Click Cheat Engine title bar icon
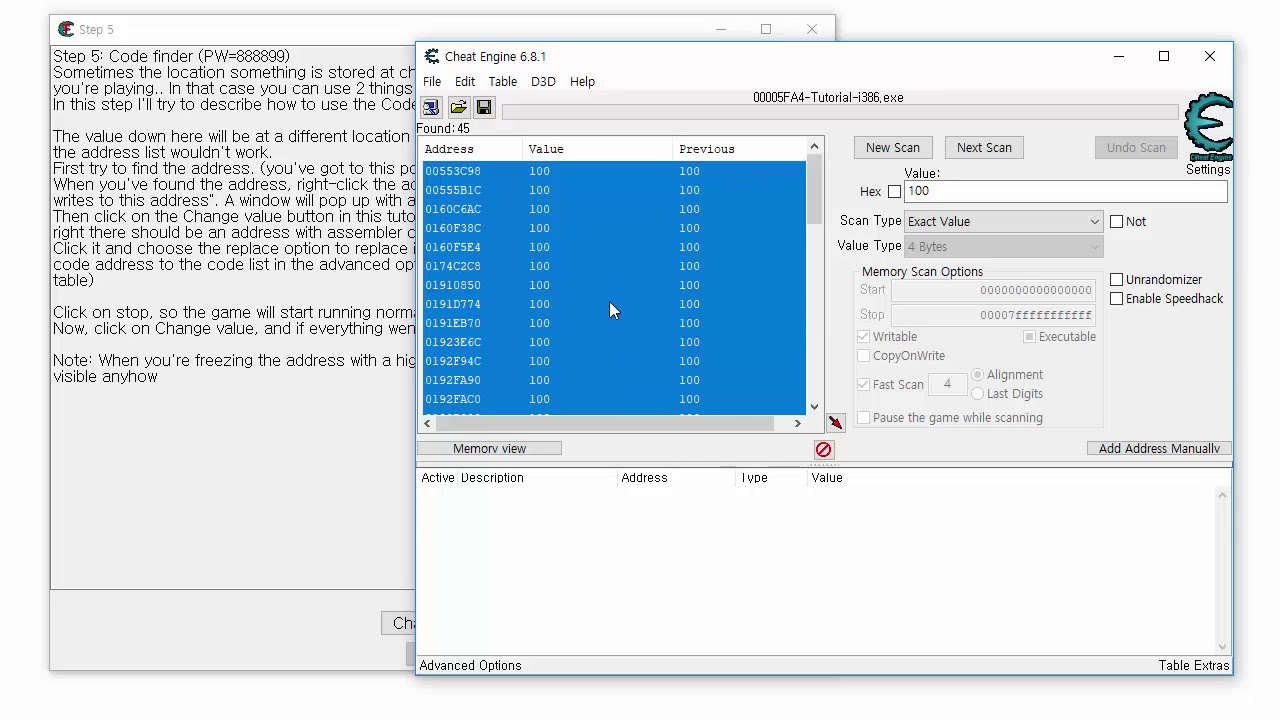1280x720 pixels. click(432, 56)
